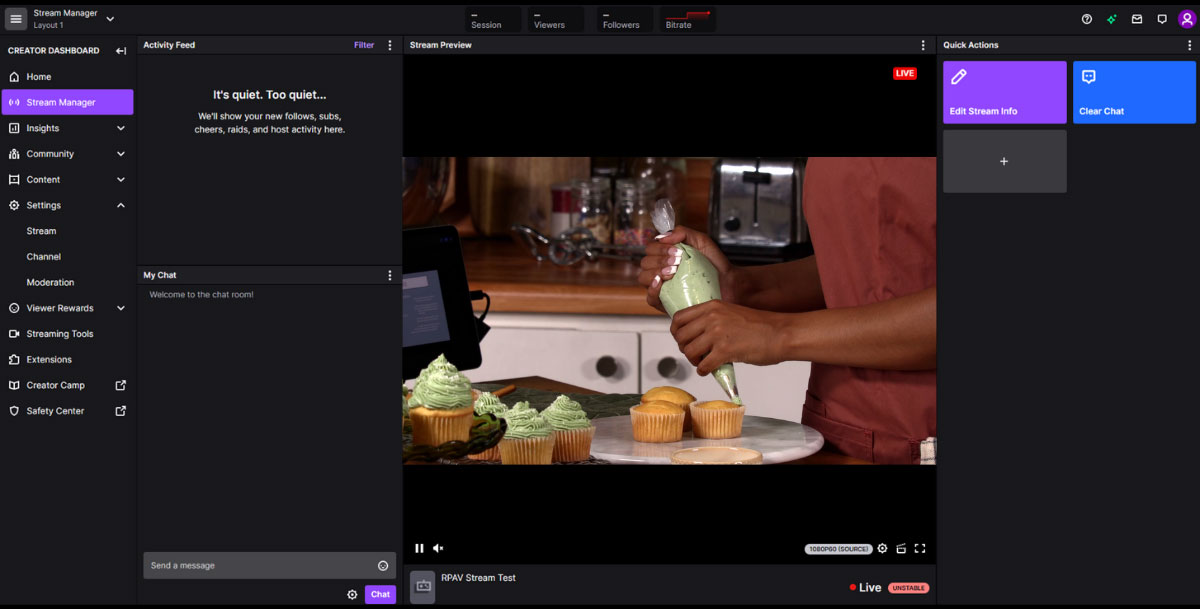
Task: Click the Session stat tile
Action: (494, 19)
